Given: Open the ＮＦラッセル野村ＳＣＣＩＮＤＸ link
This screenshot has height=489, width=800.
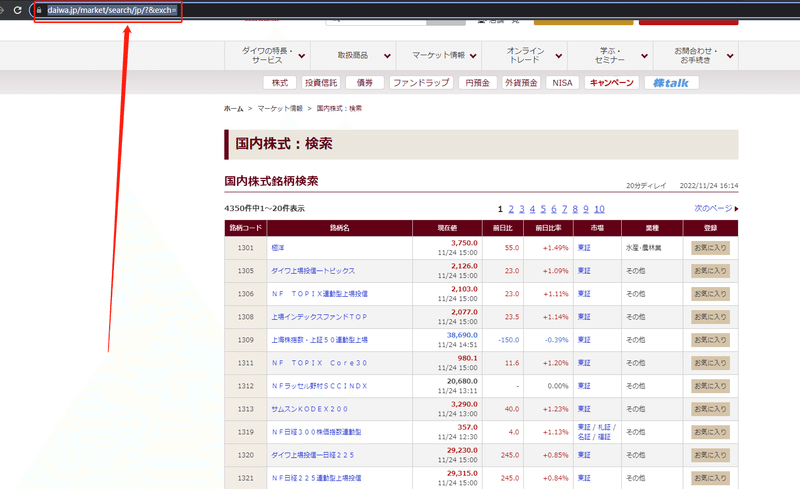Looking at the screenshot, I should [319, 386].
